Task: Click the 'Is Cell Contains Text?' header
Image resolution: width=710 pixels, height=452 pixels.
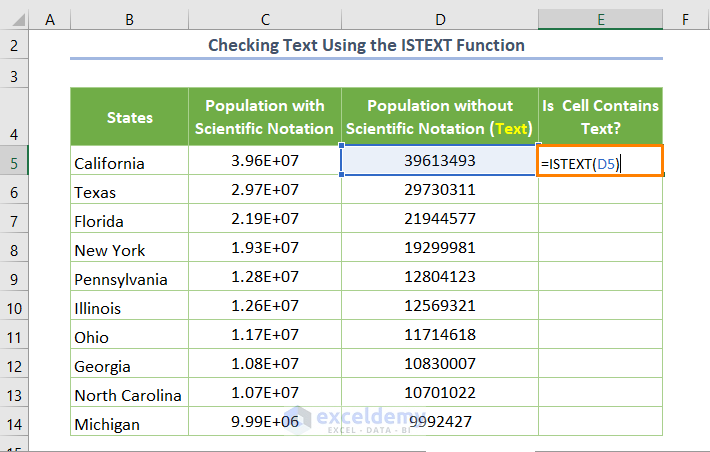Action: 600,117
